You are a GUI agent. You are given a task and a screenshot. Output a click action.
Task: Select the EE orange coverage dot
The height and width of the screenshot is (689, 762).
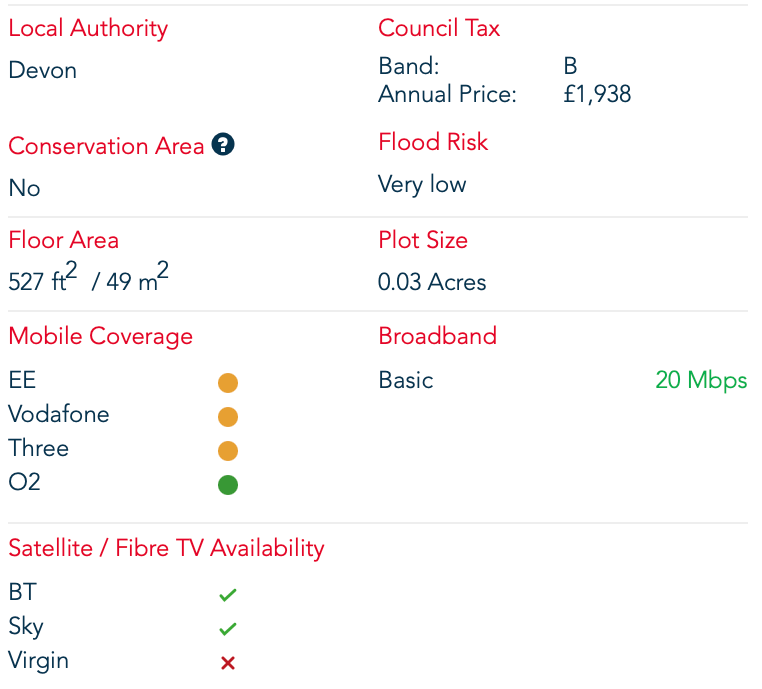pyautogui.click(x=228, y=382)
